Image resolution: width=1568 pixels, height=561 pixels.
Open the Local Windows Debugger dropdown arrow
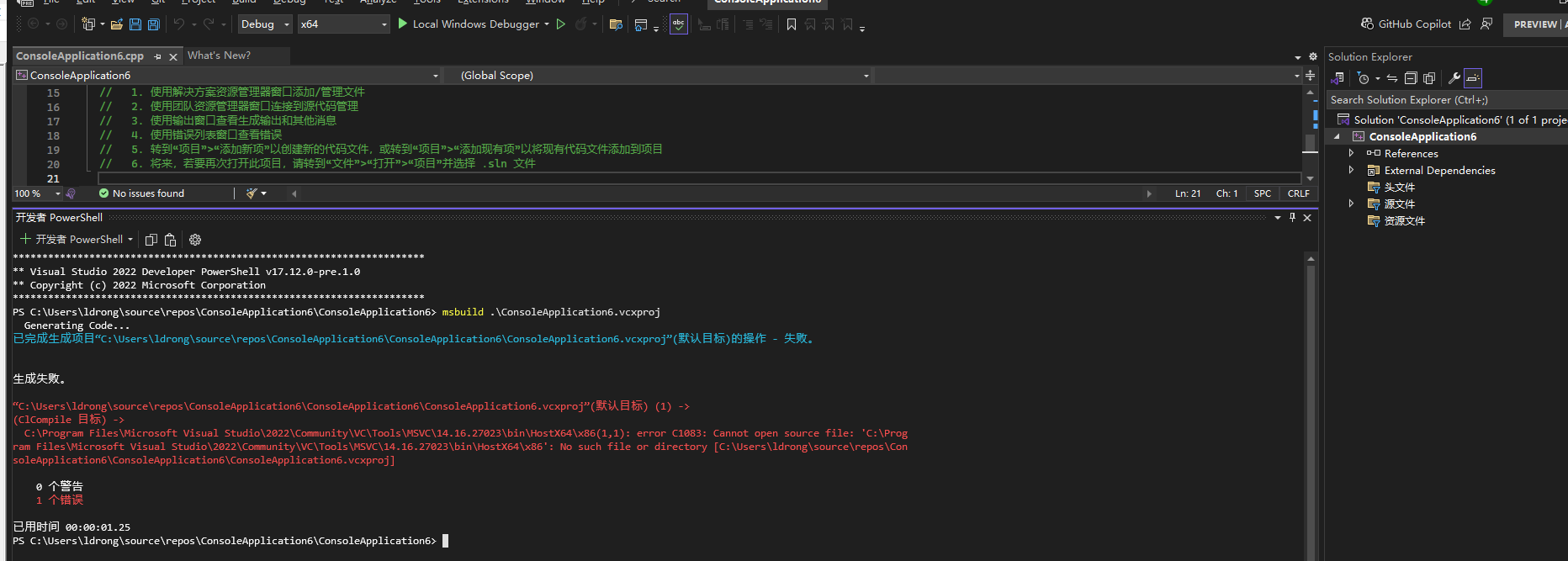(547, 24)
